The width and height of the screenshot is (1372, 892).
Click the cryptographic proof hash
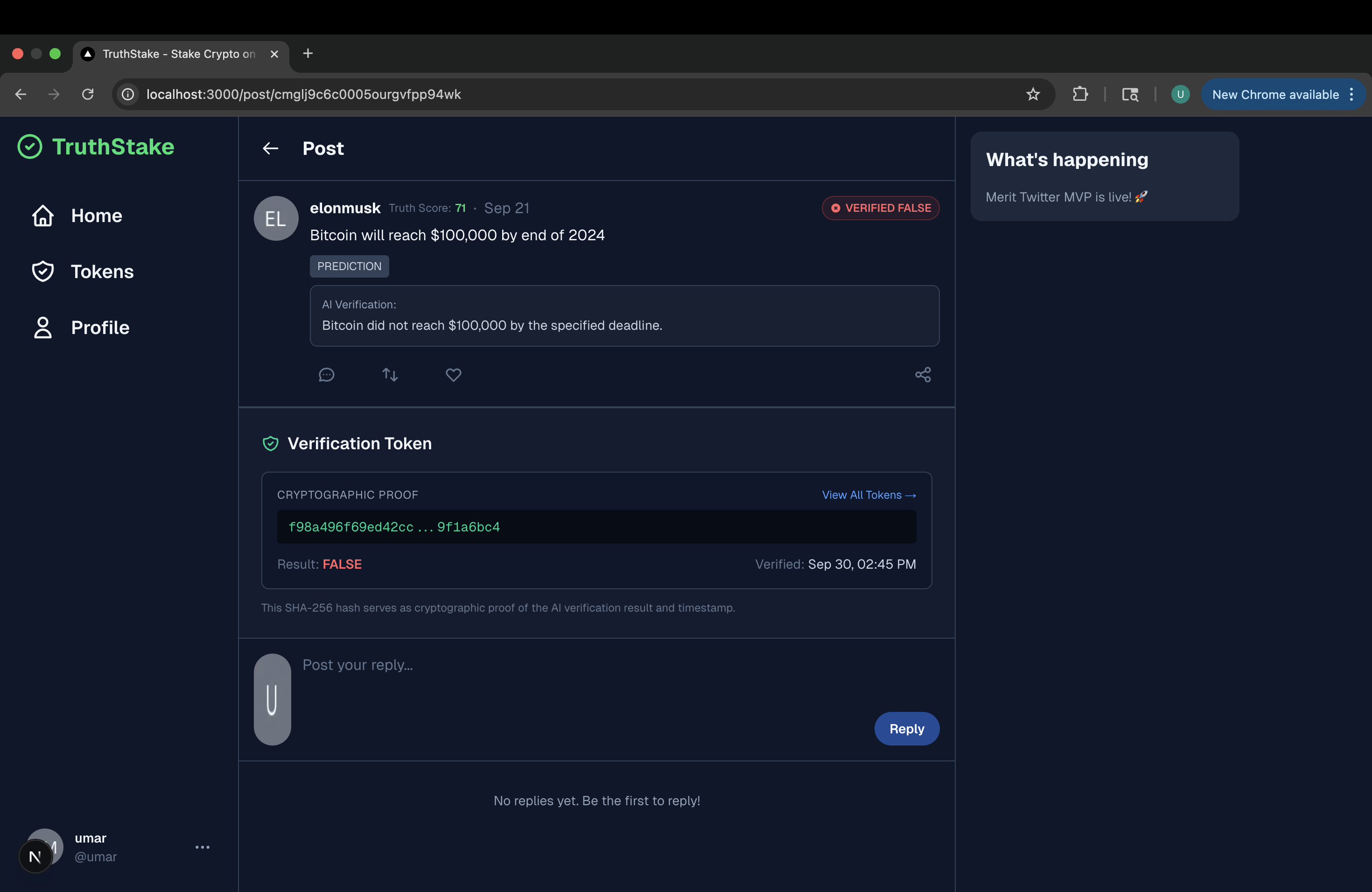pyautogui.click(x=394, y=527)
